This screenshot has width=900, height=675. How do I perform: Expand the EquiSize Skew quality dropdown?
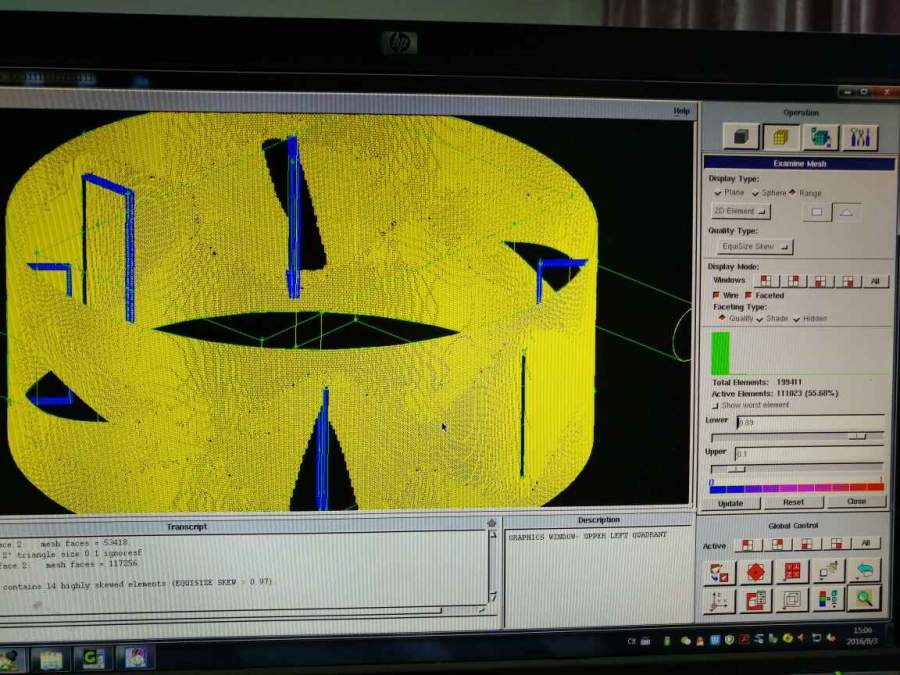coord(756,246)
